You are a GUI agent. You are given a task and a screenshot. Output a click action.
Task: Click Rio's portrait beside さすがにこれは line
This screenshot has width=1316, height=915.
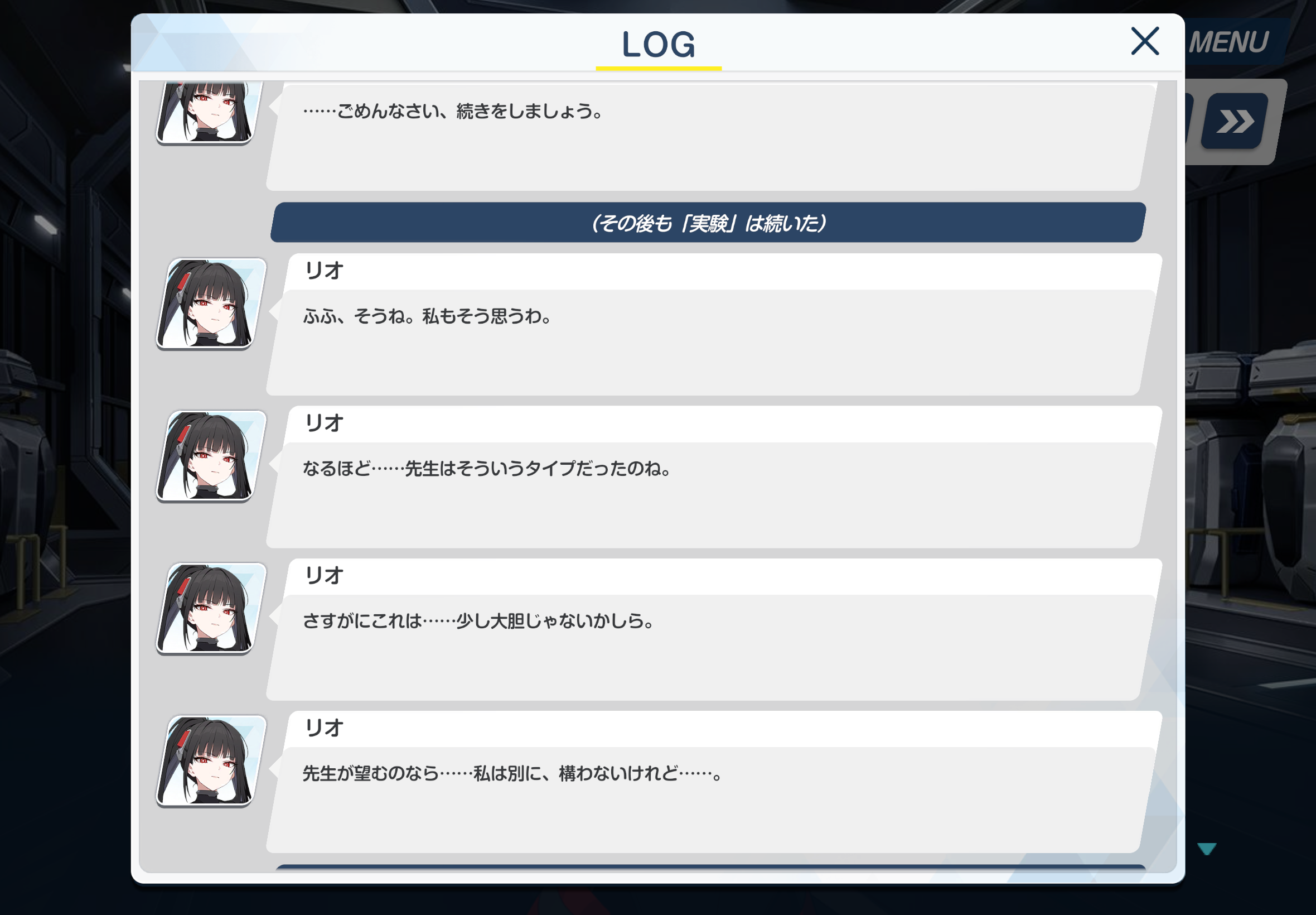point(211,608)
